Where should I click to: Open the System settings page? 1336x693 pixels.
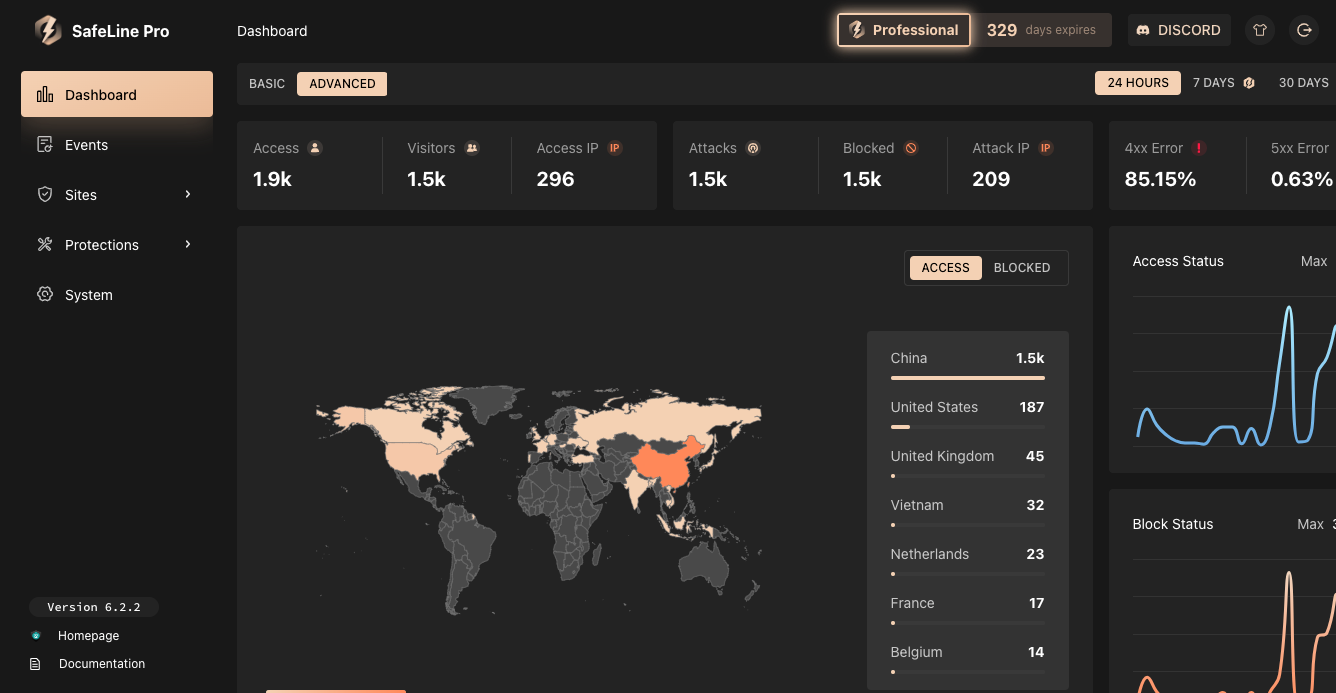click(x=117, y=295)
